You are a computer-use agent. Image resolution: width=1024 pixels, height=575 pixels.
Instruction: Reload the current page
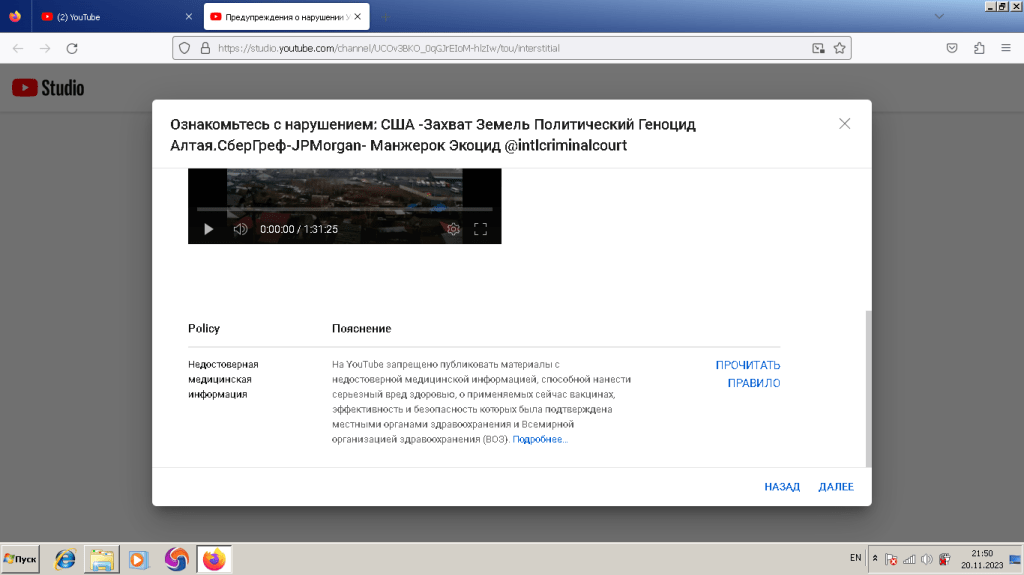point(72,48)
